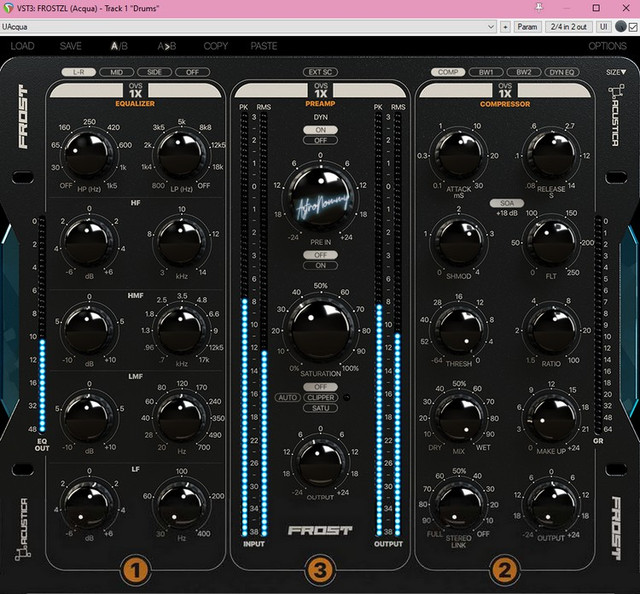Enable the SATU button
This screenshot has width=640, height=594.
click(320, 408)
